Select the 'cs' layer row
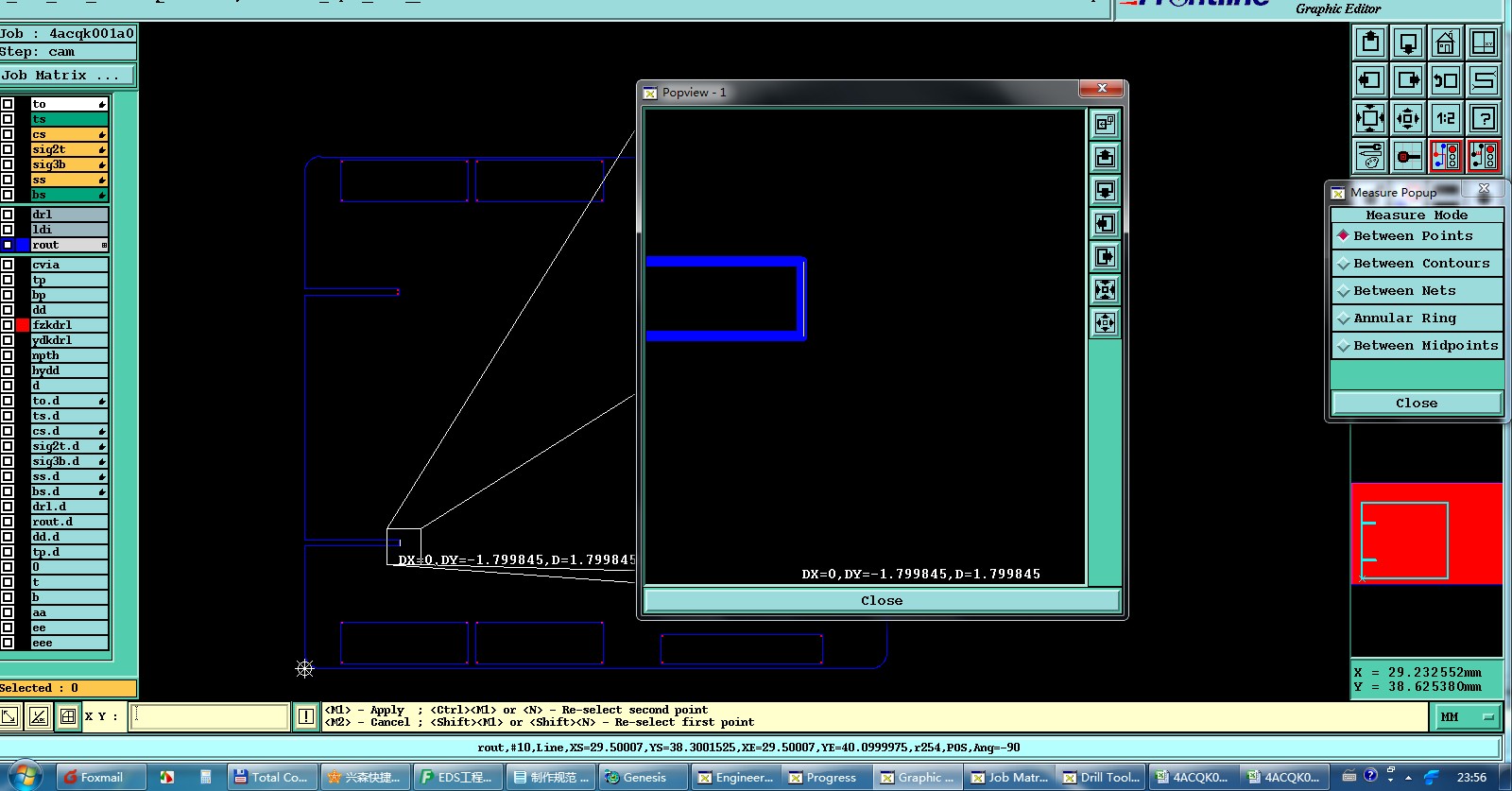Screen dimensions: 1512x791 pos(70,134)
